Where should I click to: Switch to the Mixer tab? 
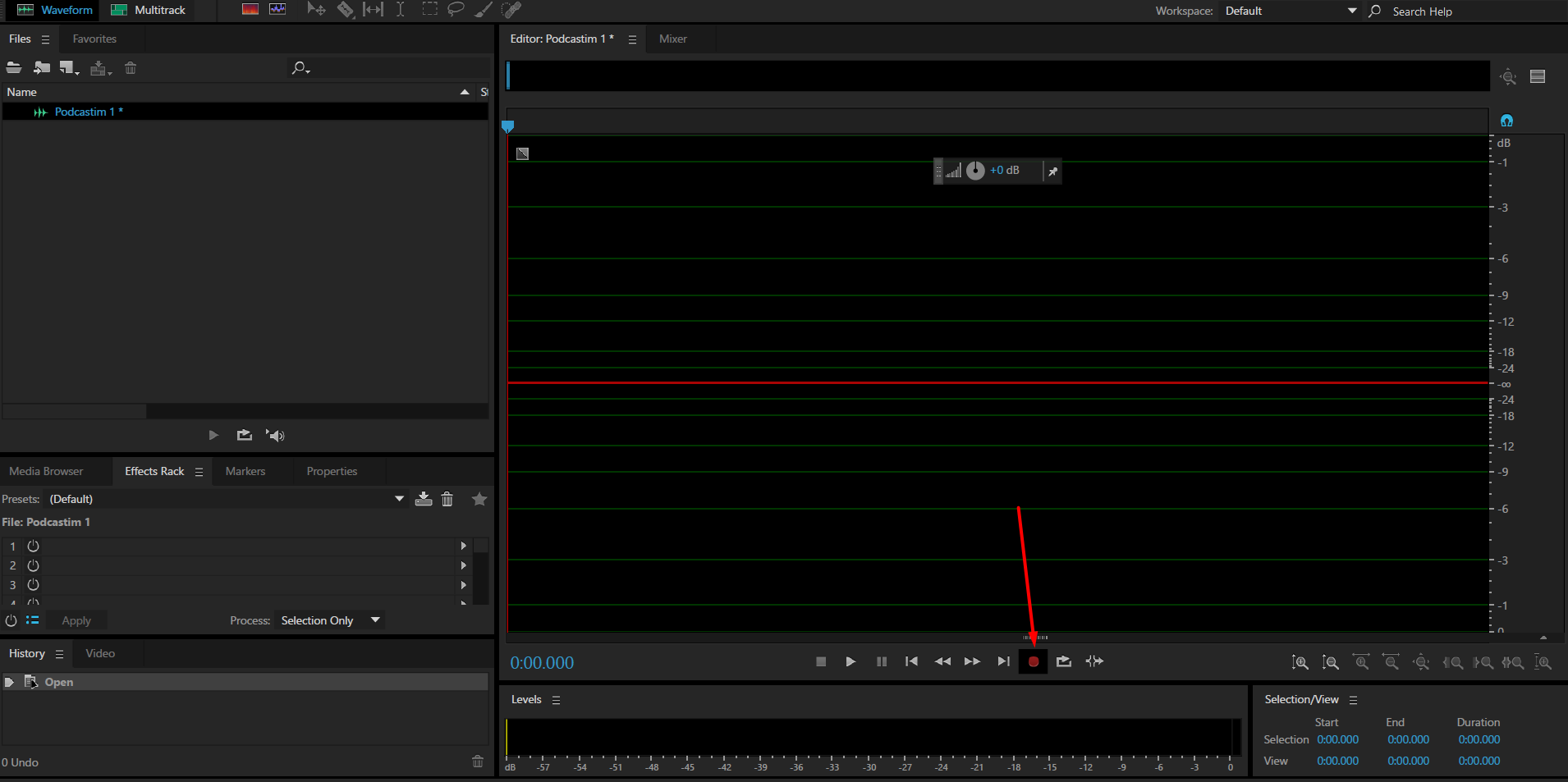click(673, 39)
